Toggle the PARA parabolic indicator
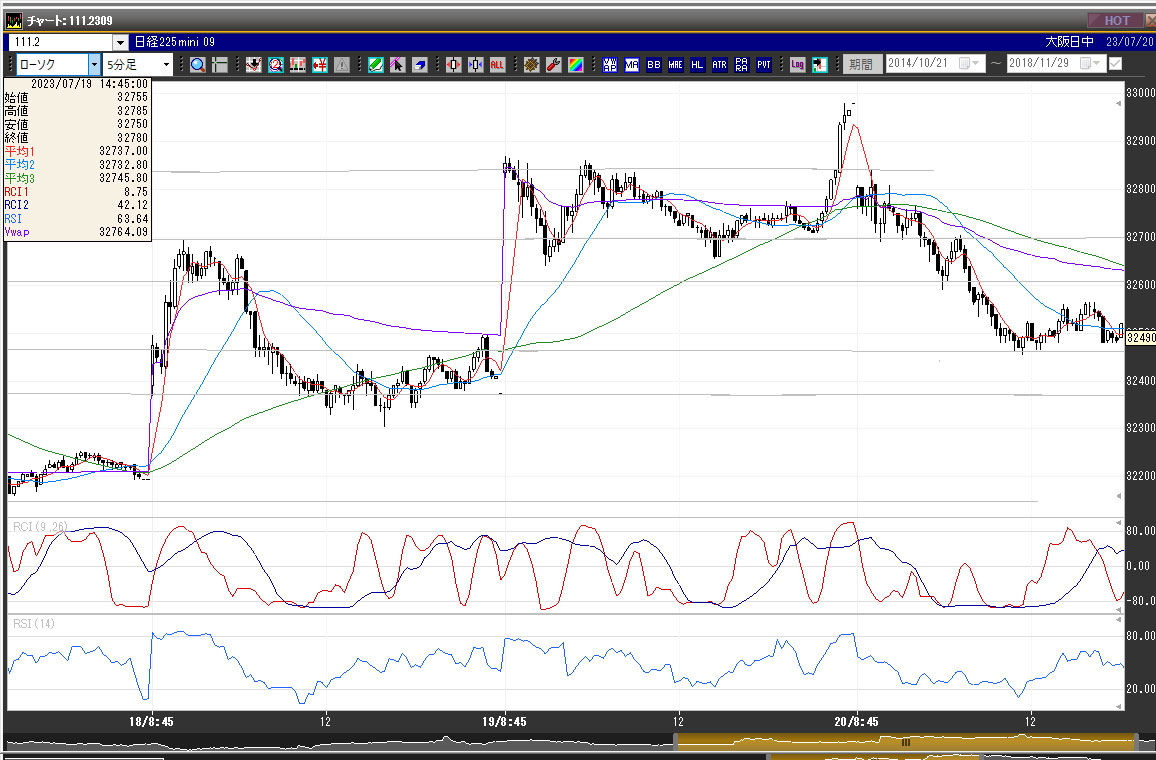The image size is (1156, 760). [742, 65]
